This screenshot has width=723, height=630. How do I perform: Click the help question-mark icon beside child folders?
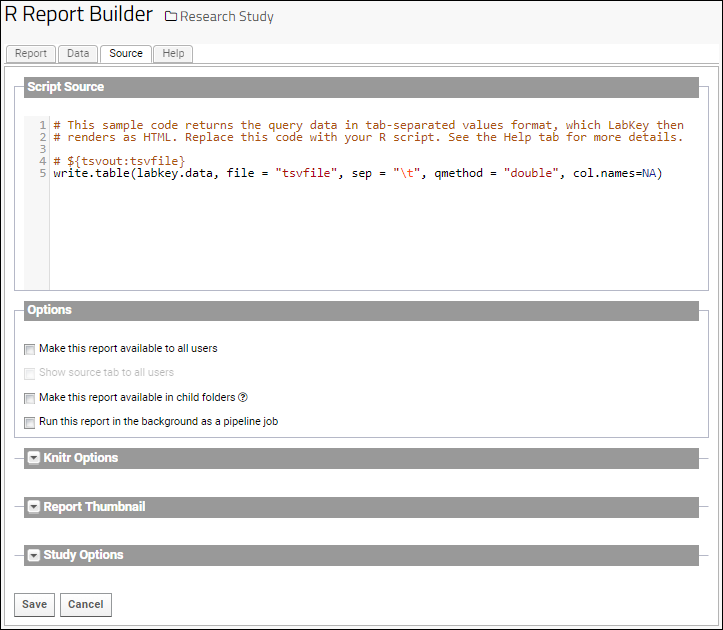click(243, 397)
